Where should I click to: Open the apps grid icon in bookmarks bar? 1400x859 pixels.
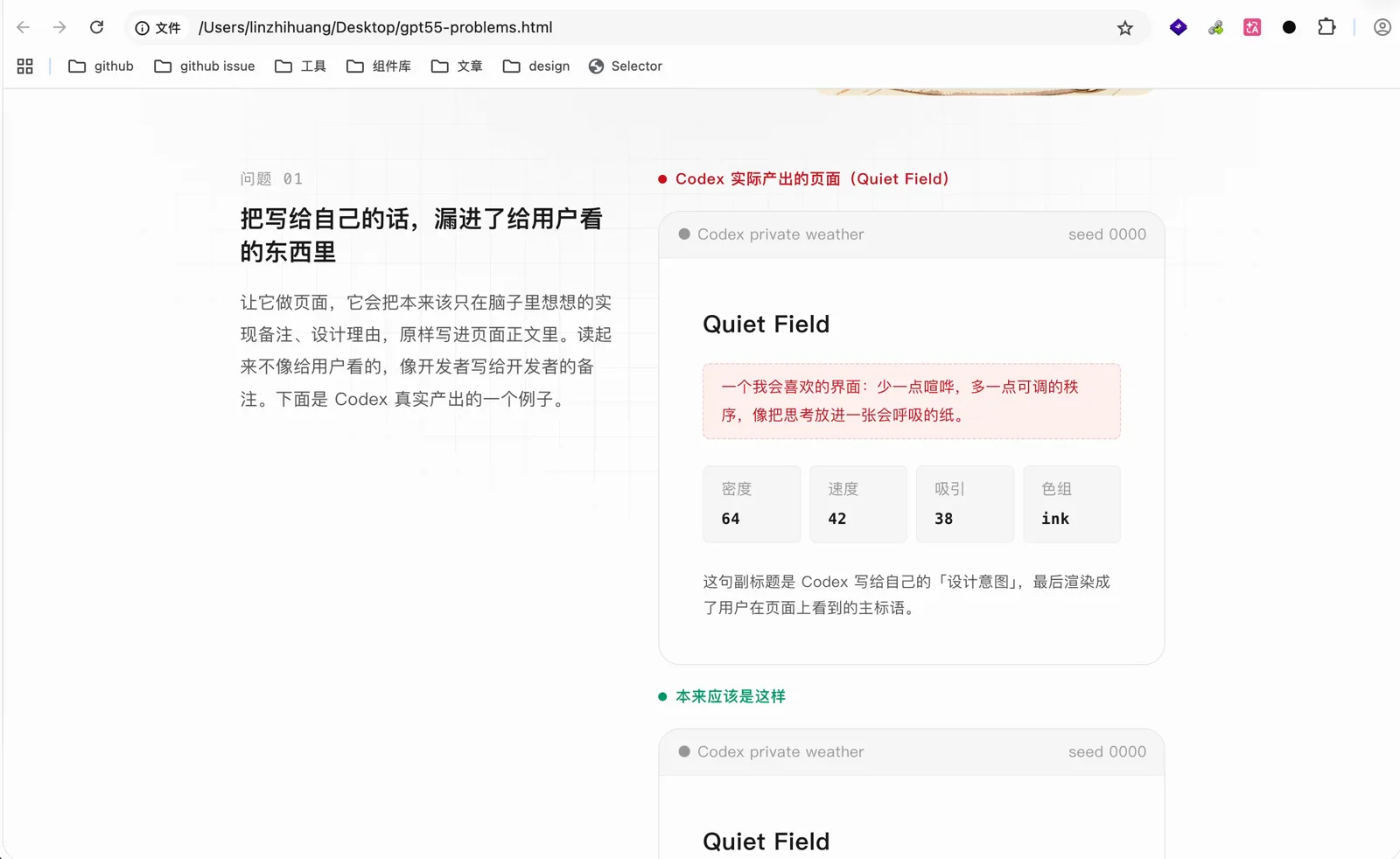tap(24, 66)
